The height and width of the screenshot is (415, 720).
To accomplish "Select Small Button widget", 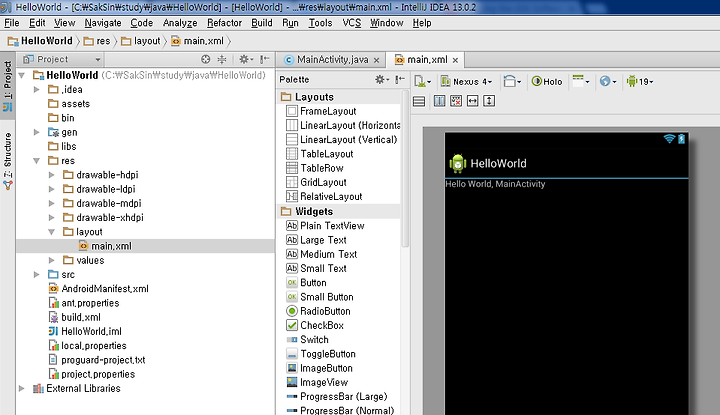I will click(320, 297).
